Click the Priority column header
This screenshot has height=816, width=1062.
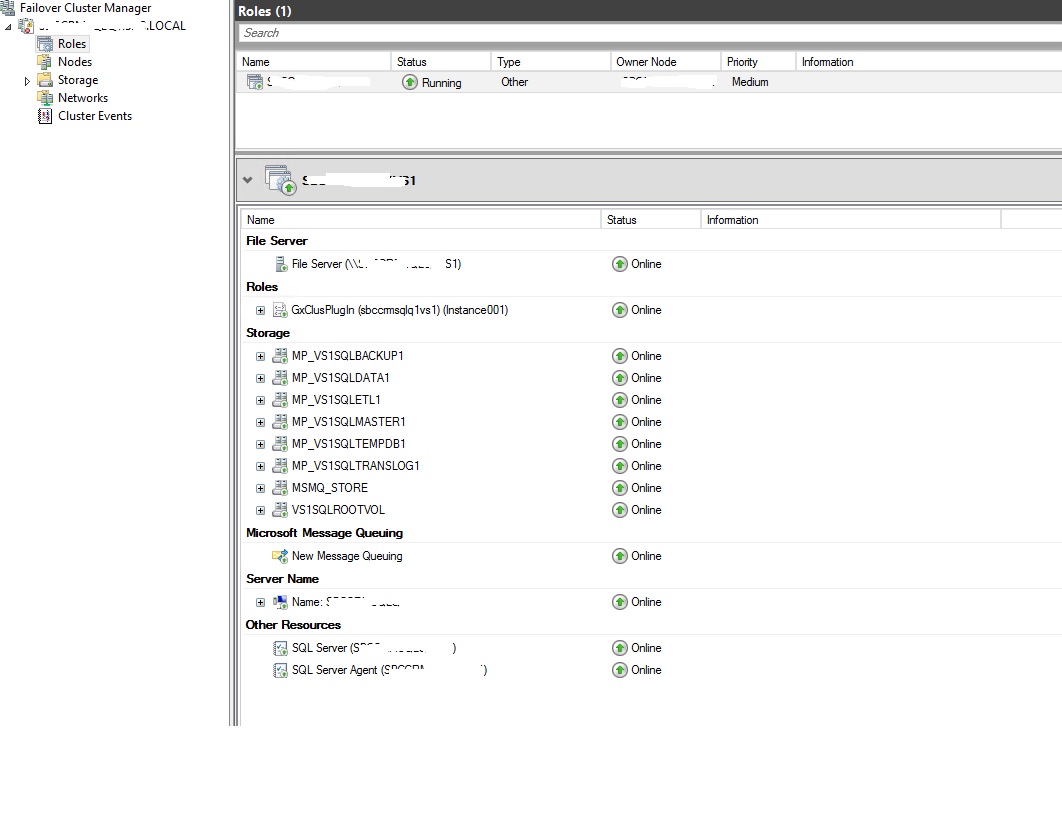(x=742, y=61)
